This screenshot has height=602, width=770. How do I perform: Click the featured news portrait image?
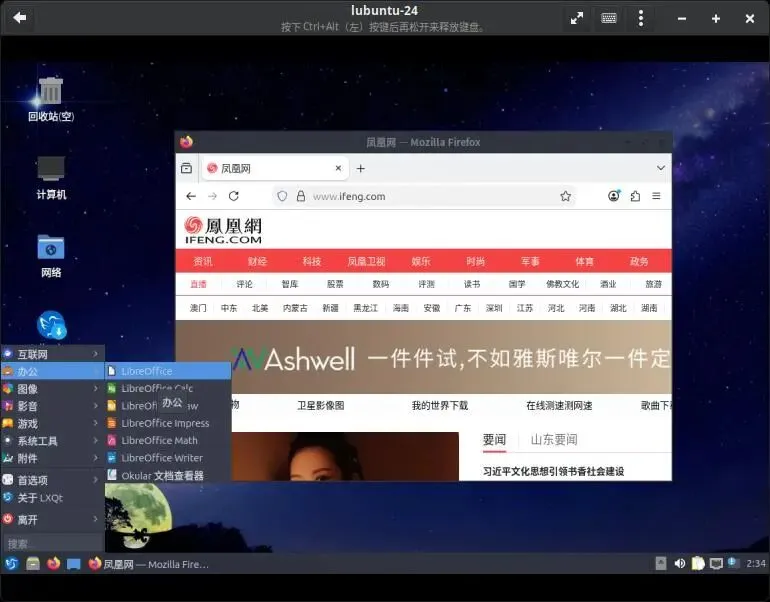click(x=345, y=456)
